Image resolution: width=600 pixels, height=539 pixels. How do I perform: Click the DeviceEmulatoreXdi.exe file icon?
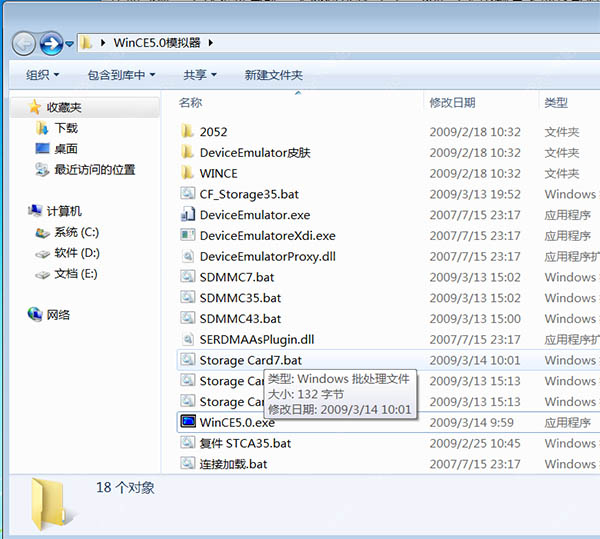click(x=188, y=234)
